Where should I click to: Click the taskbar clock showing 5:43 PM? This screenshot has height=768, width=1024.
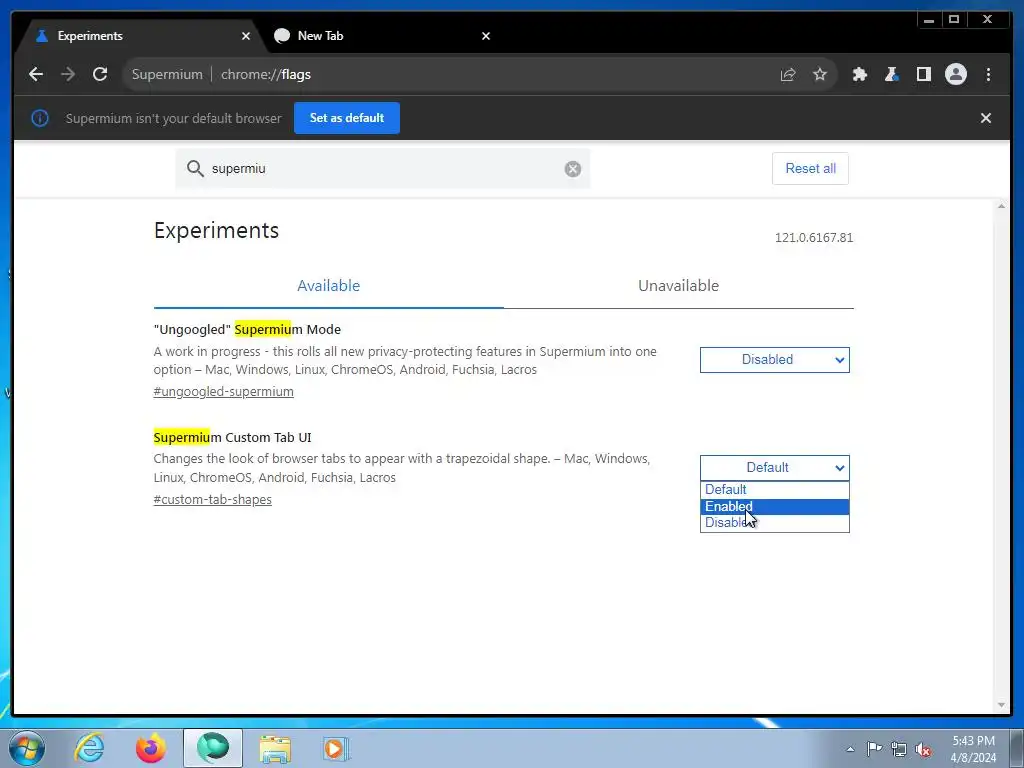(x=973, y=749)
